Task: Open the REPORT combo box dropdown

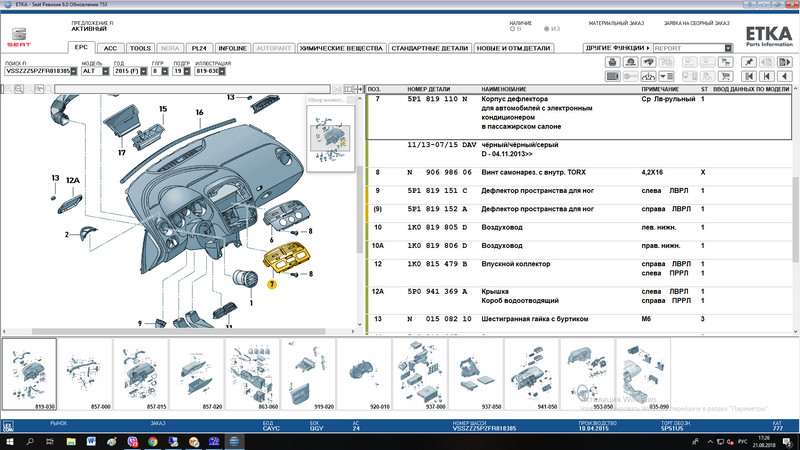Action: coord(729,47)
